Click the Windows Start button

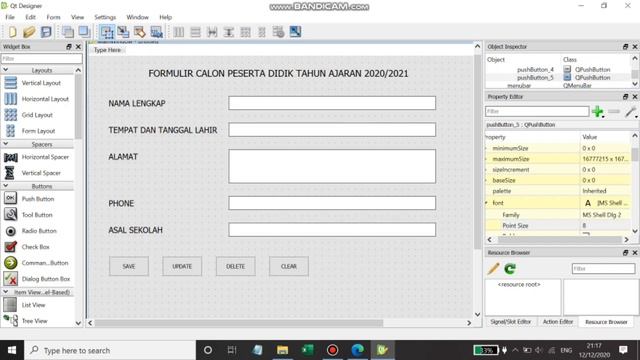point(12,350)
